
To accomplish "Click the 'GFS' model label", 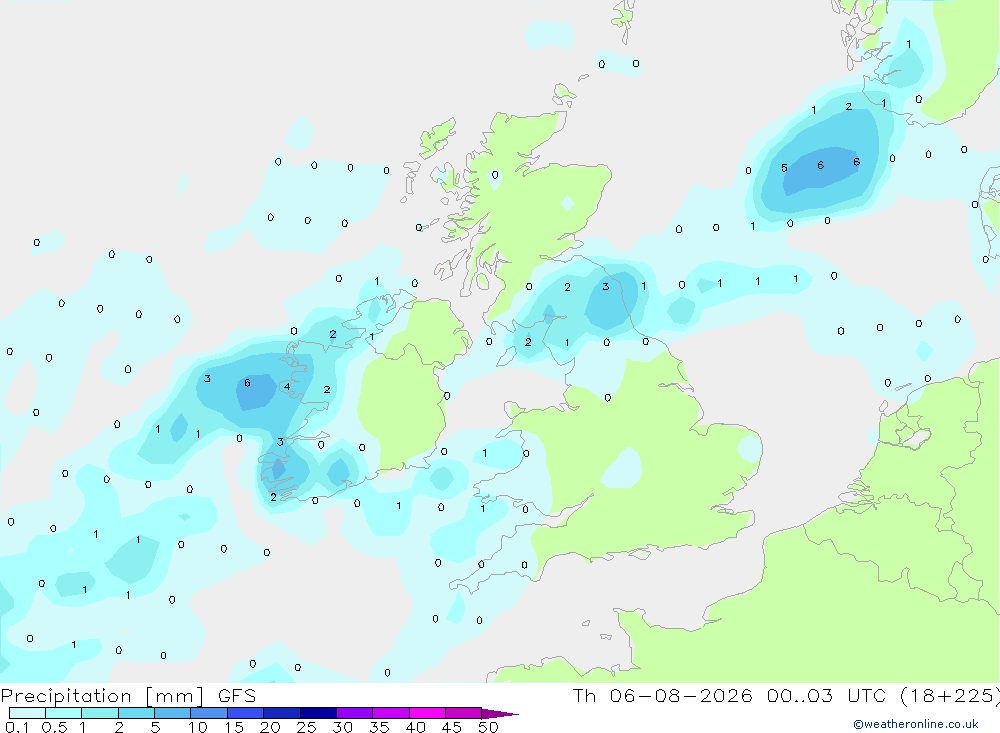I will 237,696.
